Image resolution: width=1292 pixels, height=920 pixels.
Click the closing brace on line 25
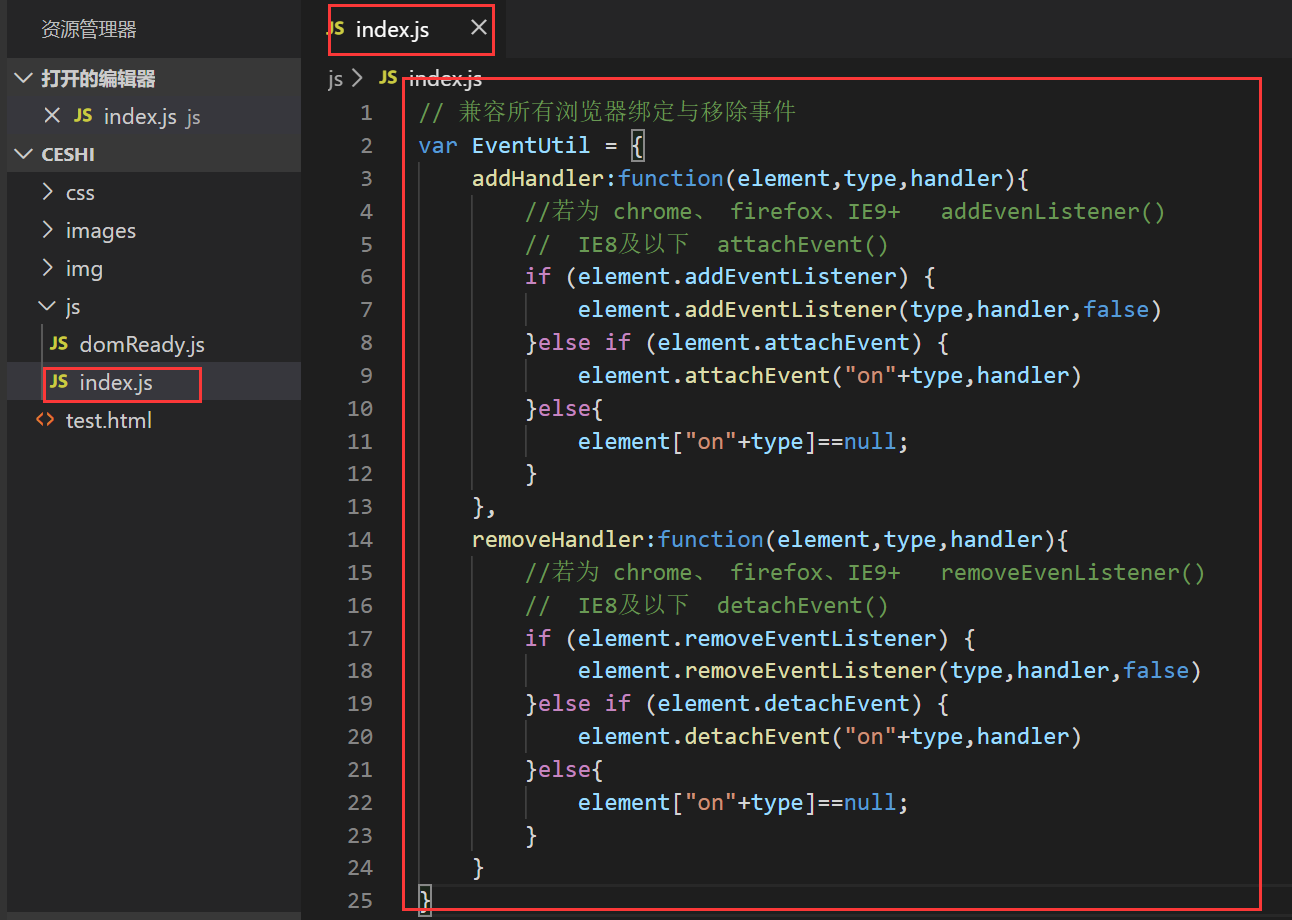(x=425, y=899)
